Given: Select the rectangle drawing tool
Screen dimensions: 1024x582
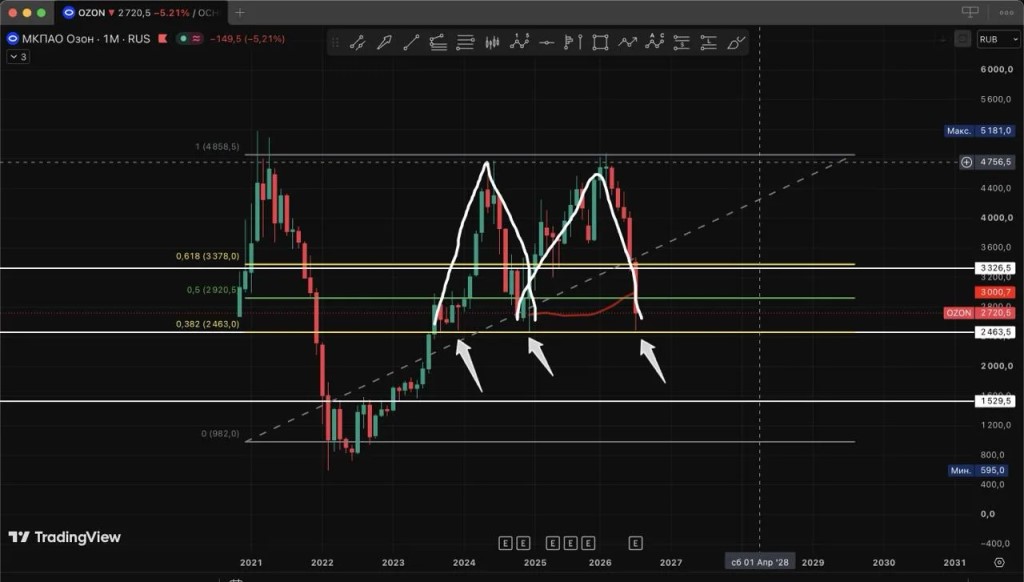Looking at the screenshot, I should pyautogui.click(x=600, y=42).
